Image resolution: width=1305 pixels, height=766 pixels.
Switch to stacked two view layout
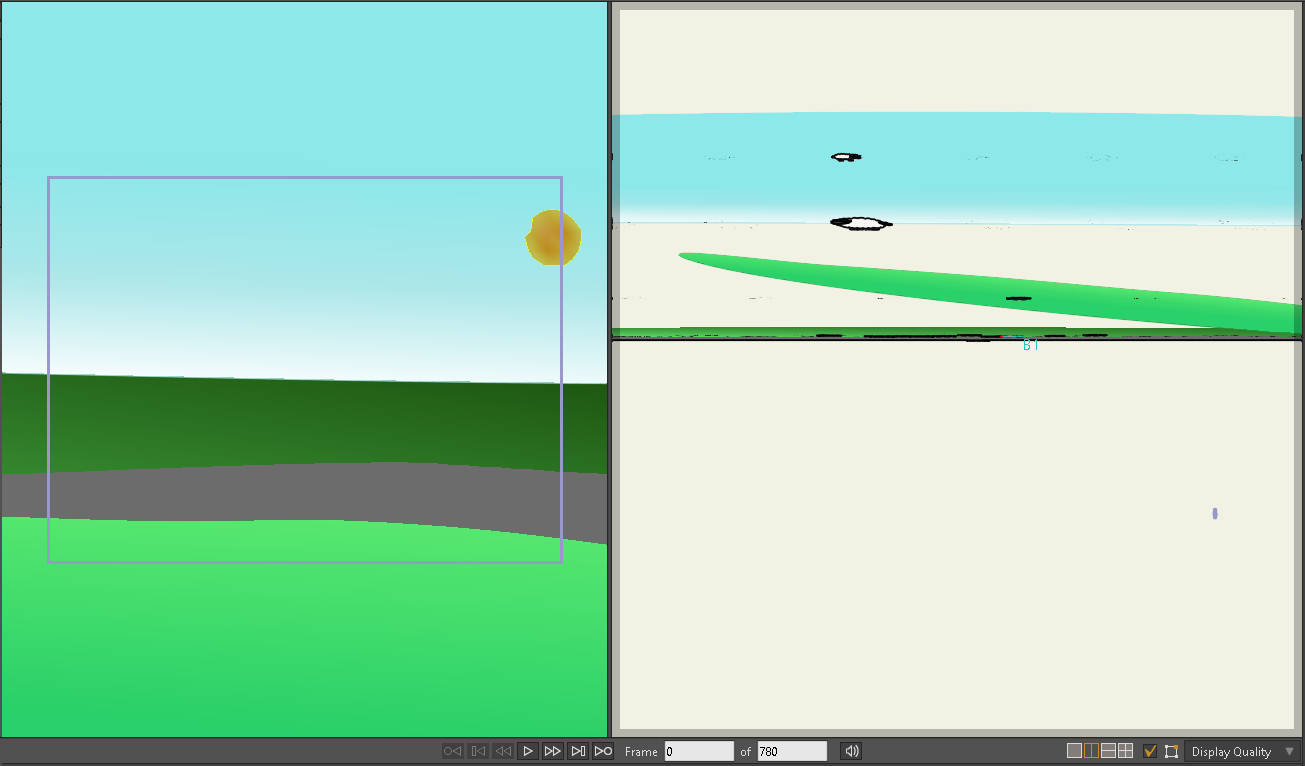tap(1108, 751)
